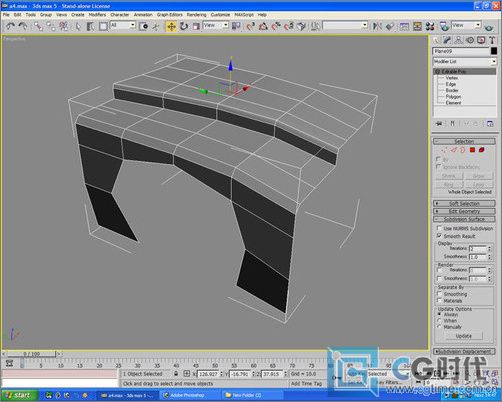
Task: Click the Update button
Action: tap(464, 336)
